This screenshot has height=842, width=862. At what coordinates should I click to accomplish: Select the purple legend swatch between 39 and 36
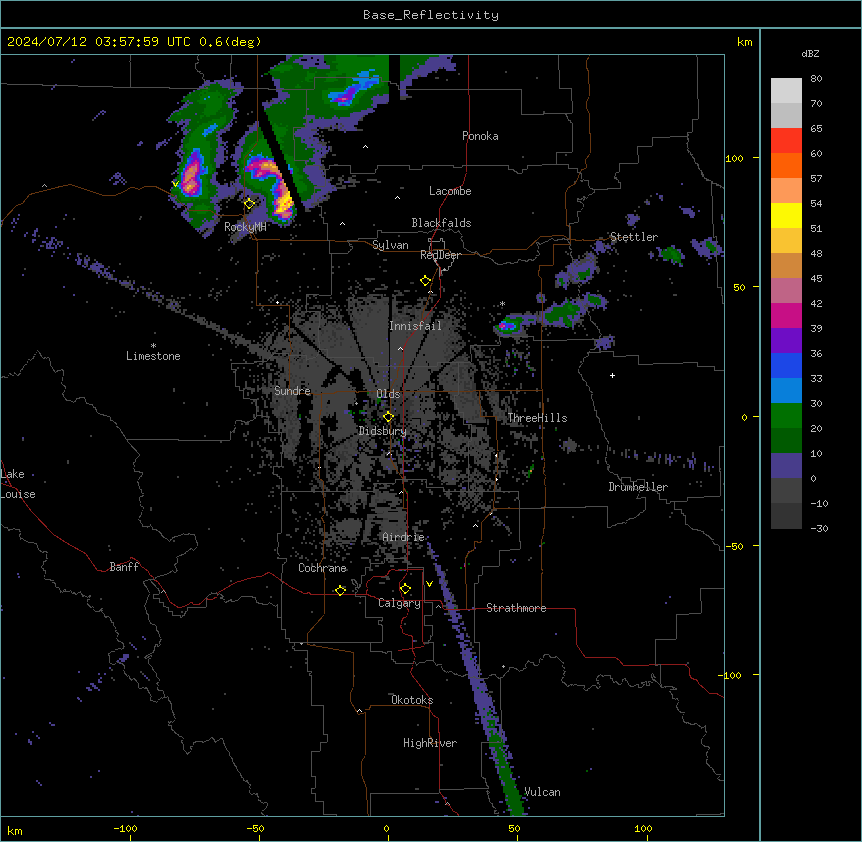[x=786, y=341]
